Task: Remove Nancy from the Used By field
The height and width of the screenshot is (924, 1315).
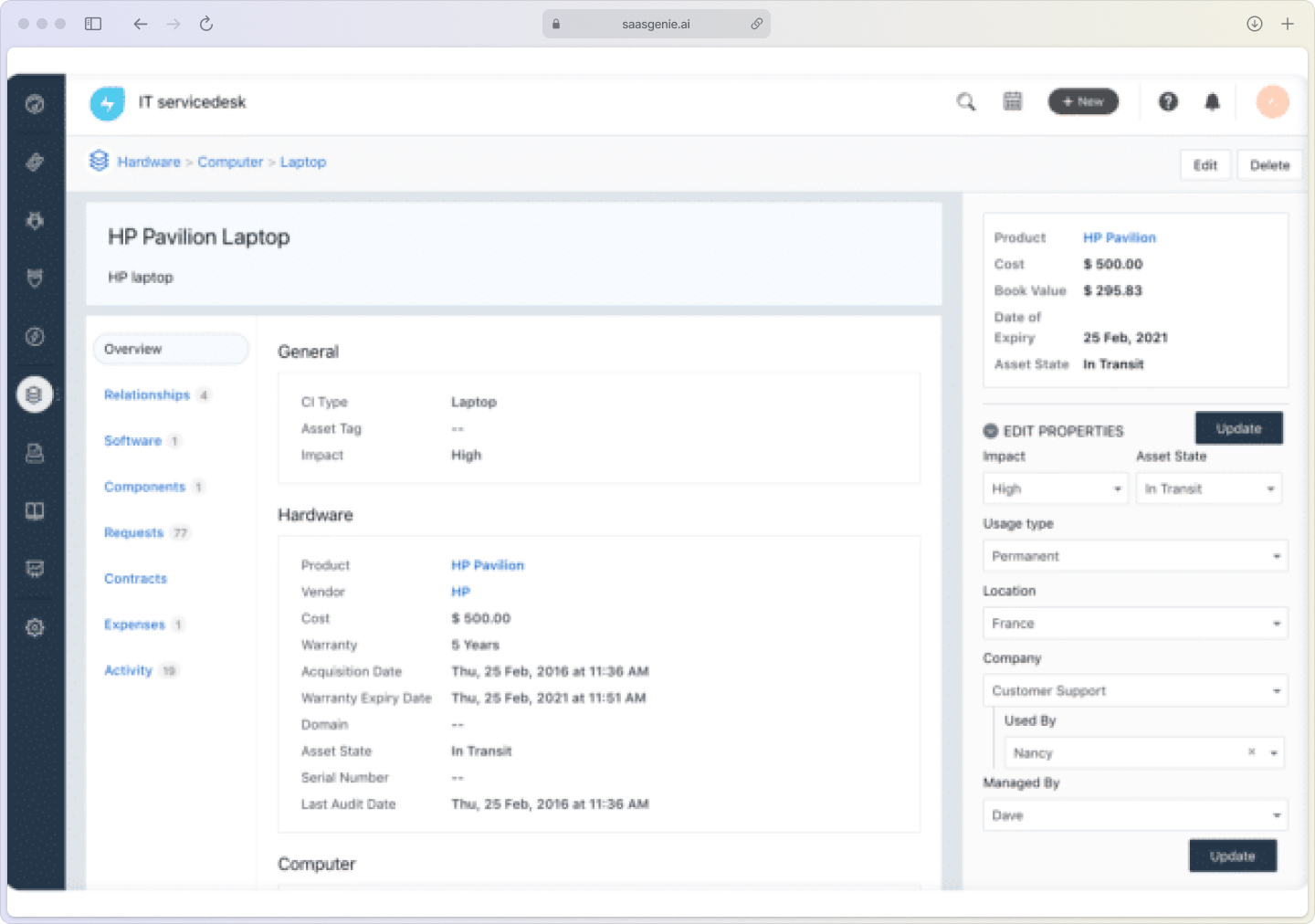Action: tap(1250, 752)
